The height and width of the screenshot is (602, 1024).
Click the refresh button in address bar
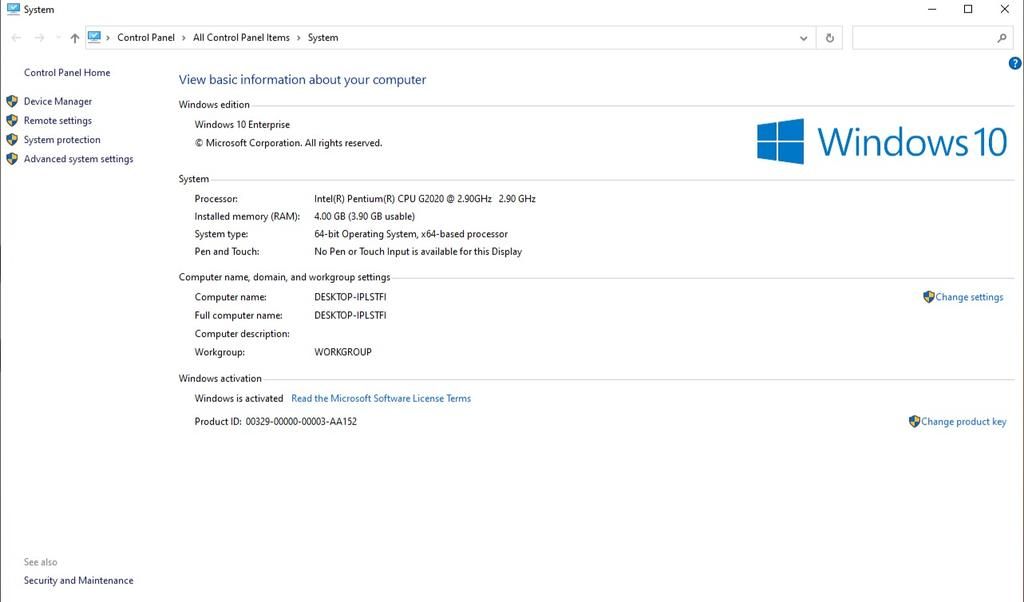click(829, 38)
